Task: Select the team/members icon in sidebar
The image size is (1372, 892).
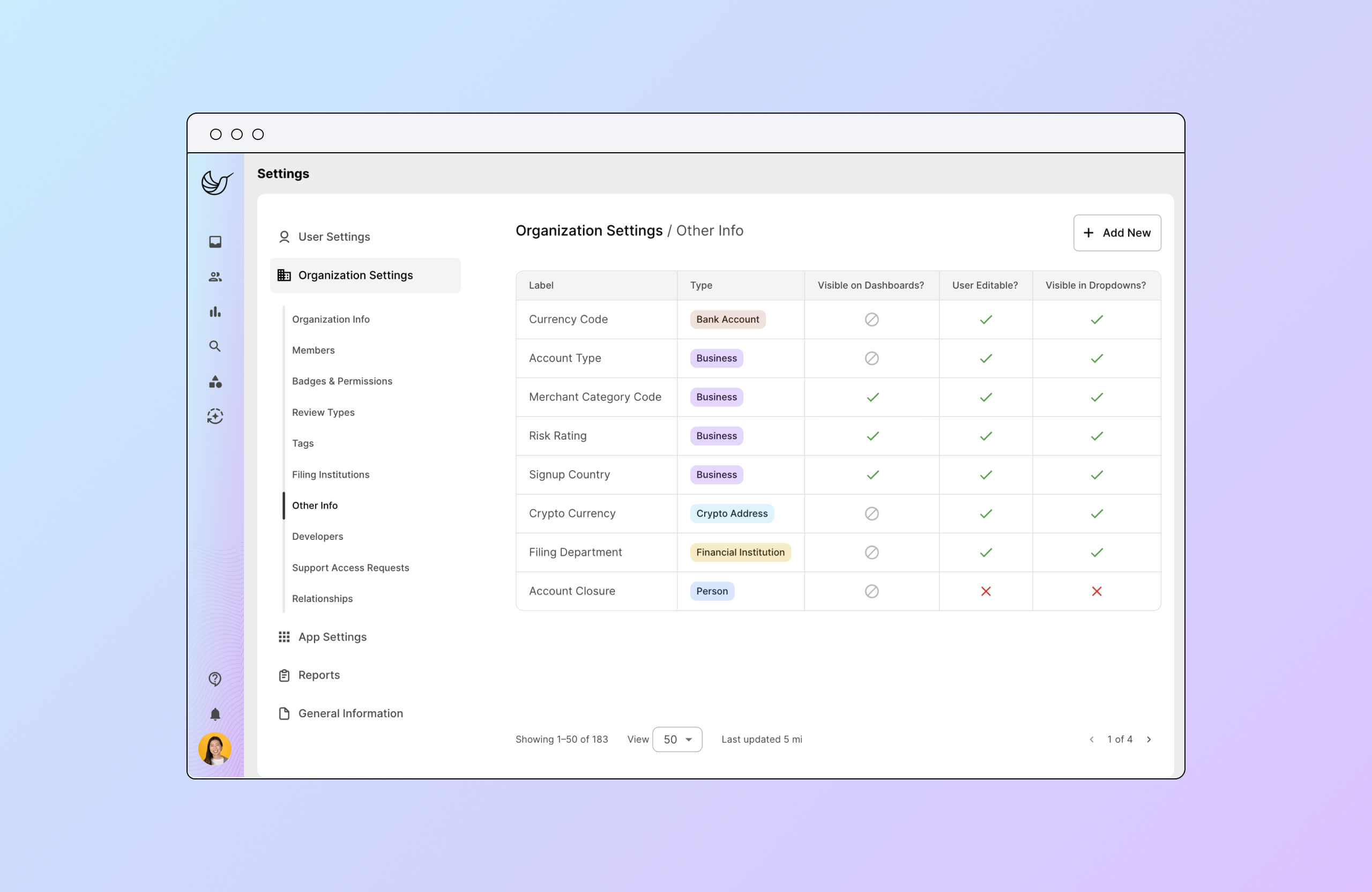Action: (x=215, y=276)
